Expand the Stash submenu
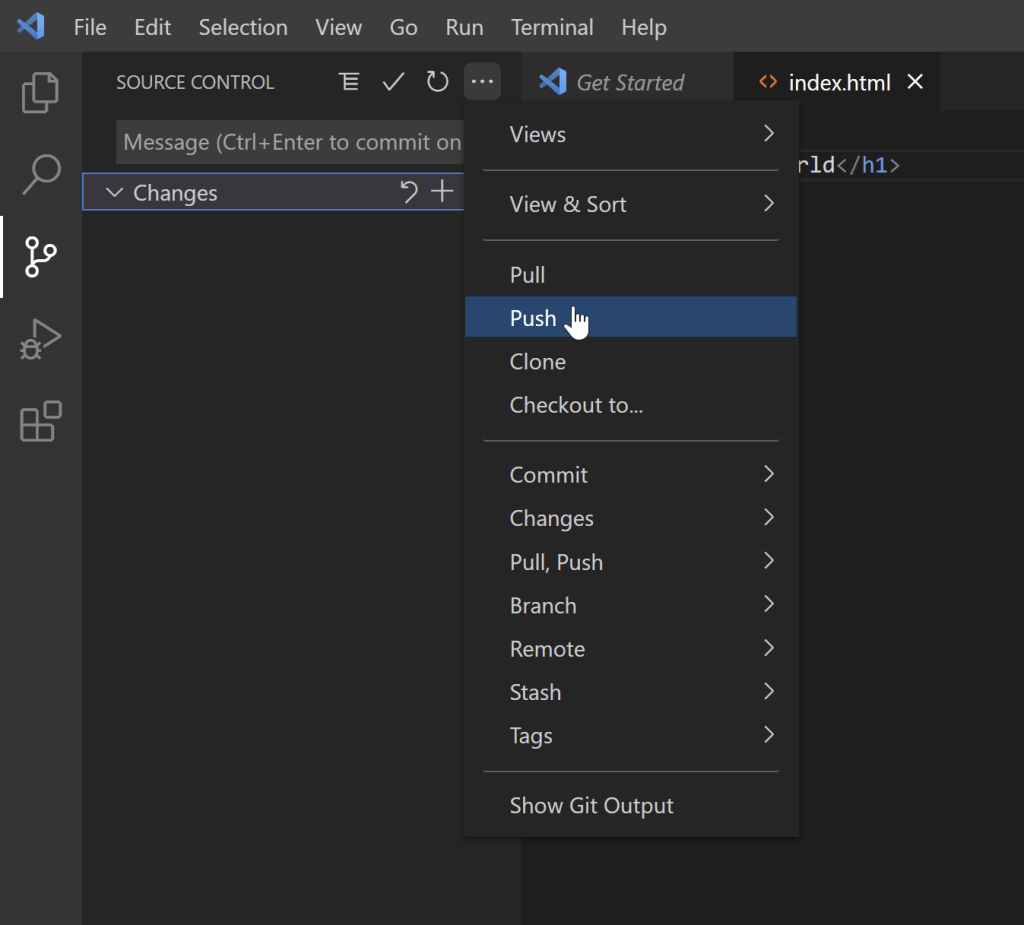The image size is (1024, 925). (x=640, y=692)
